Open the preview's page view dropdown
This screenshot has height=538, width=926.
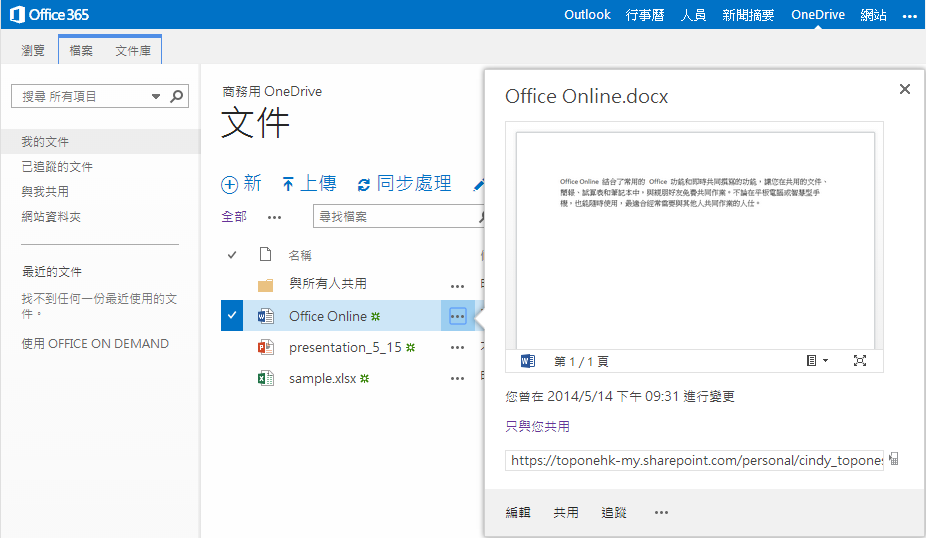817,361
